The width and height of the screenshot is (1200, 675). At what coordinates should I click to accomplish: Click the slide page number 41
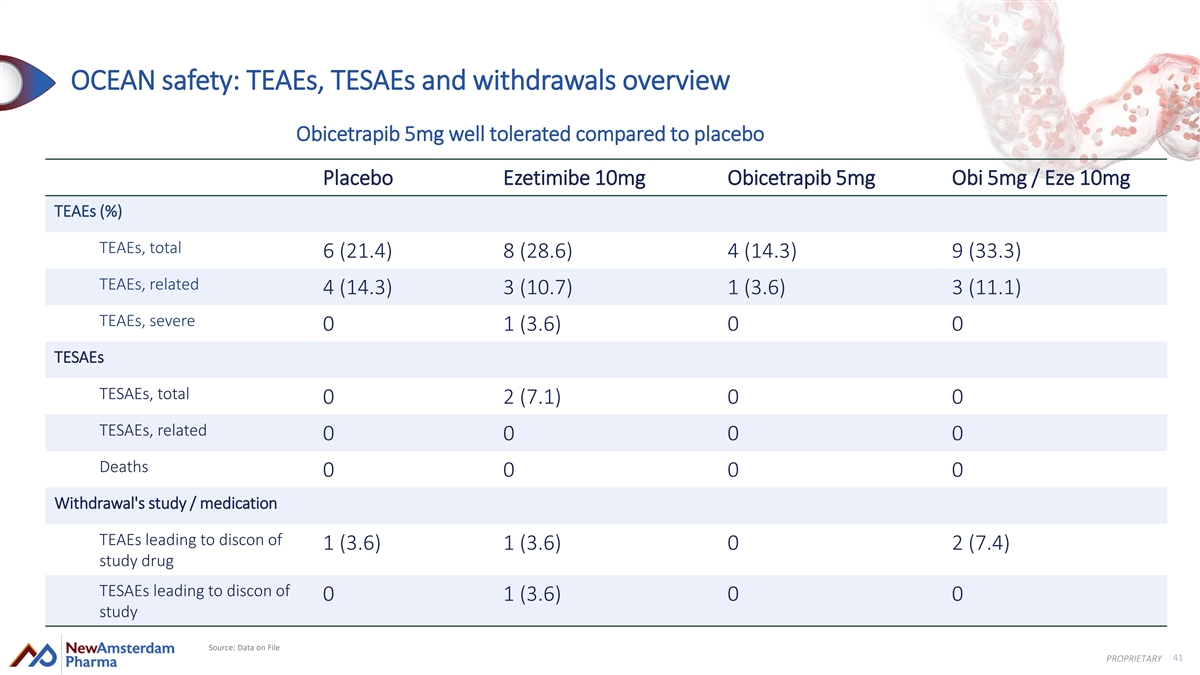click(1177, 657)
